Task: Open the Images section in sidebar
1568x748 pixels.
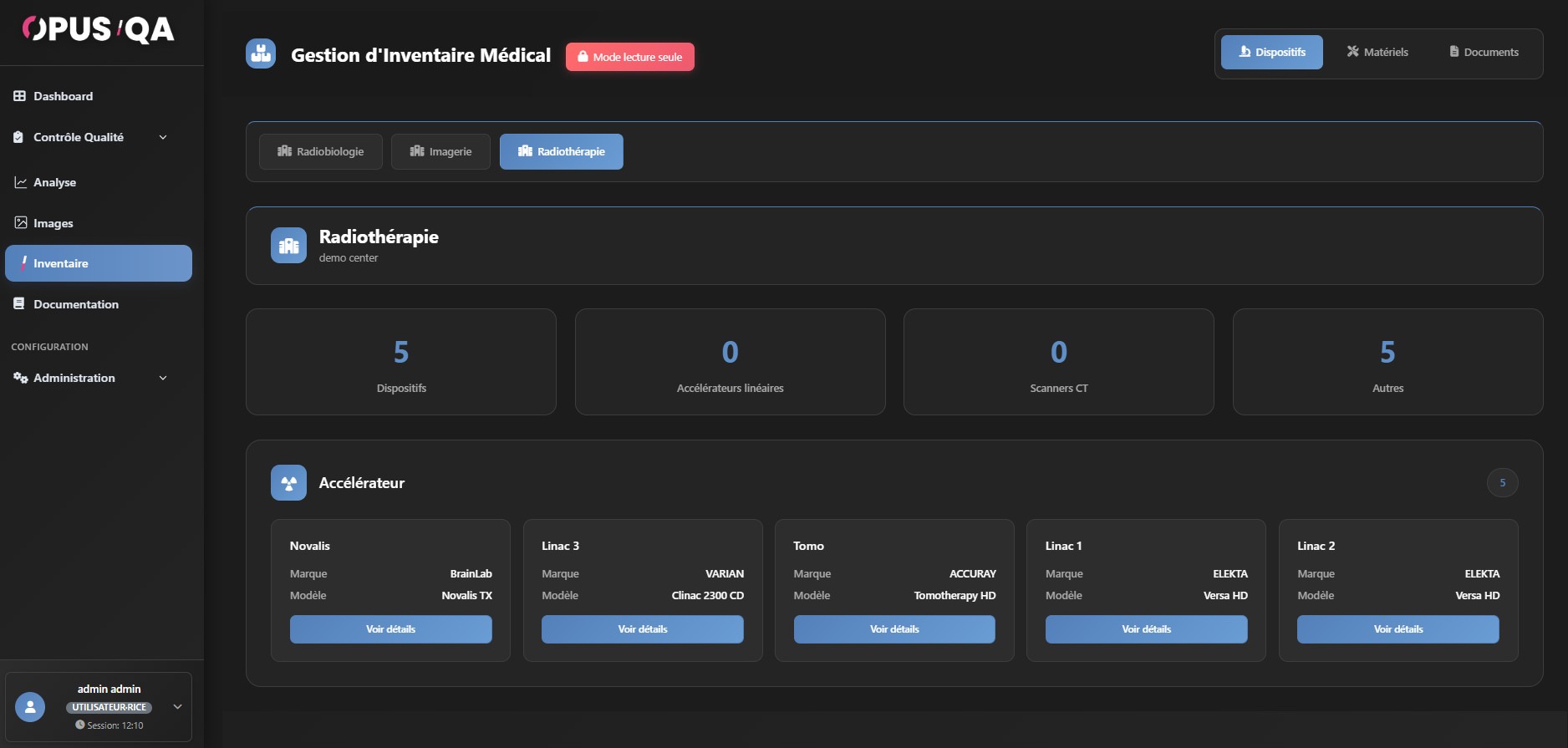Action: (53, 223)
